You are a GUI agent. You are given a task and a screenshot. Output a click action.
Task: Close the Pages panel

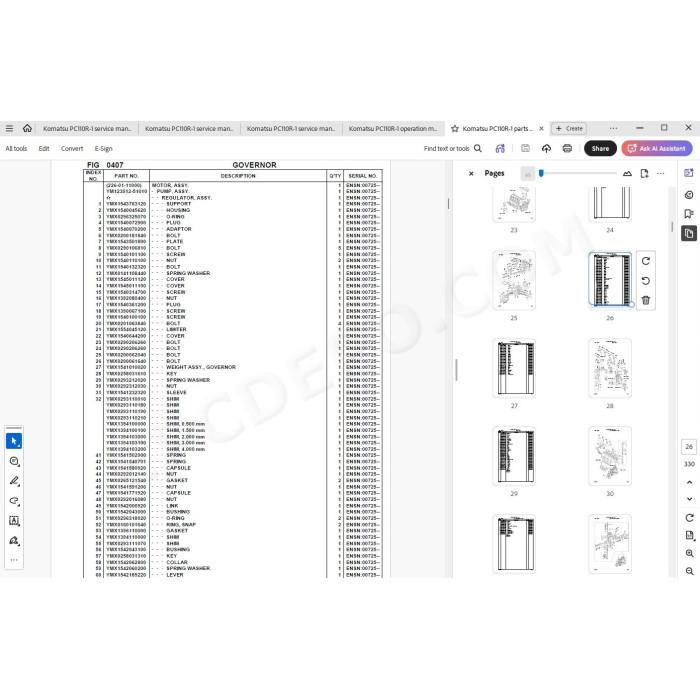[x=471, y=174]
